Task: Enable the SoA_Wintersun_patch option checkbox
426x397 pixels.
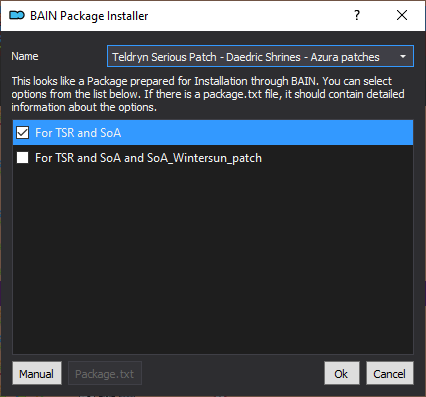Action: (x=23, y=158)
